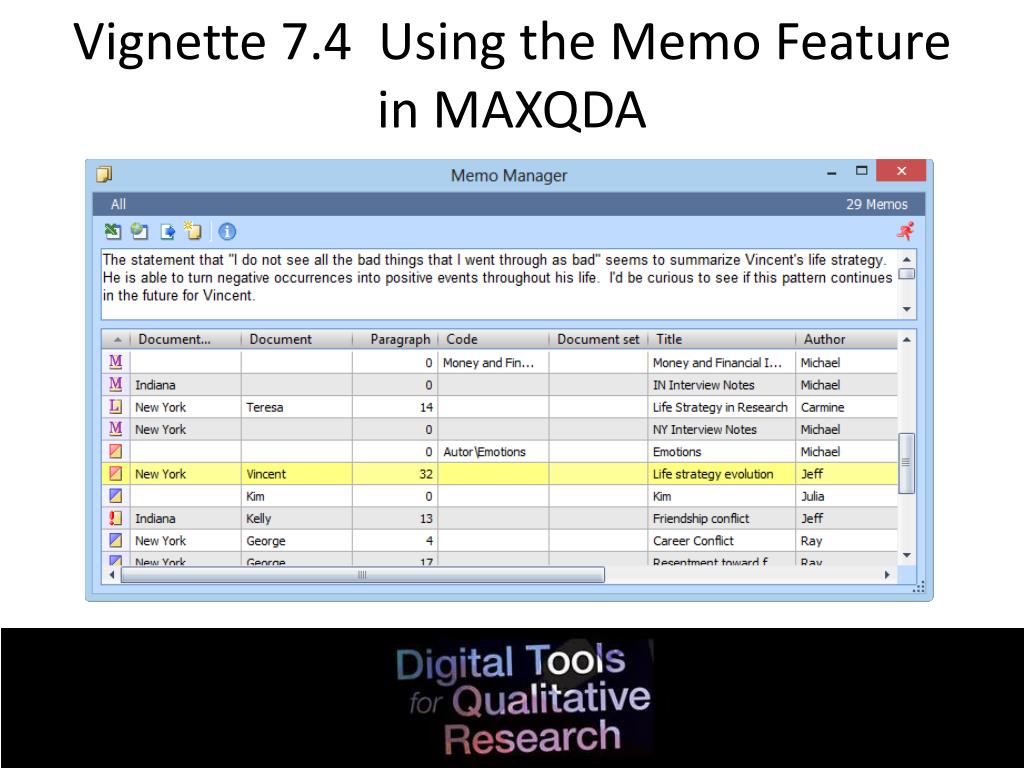
Task: Select paragraph '14' in the Teresa row
Action: click(x=426, y=407)
